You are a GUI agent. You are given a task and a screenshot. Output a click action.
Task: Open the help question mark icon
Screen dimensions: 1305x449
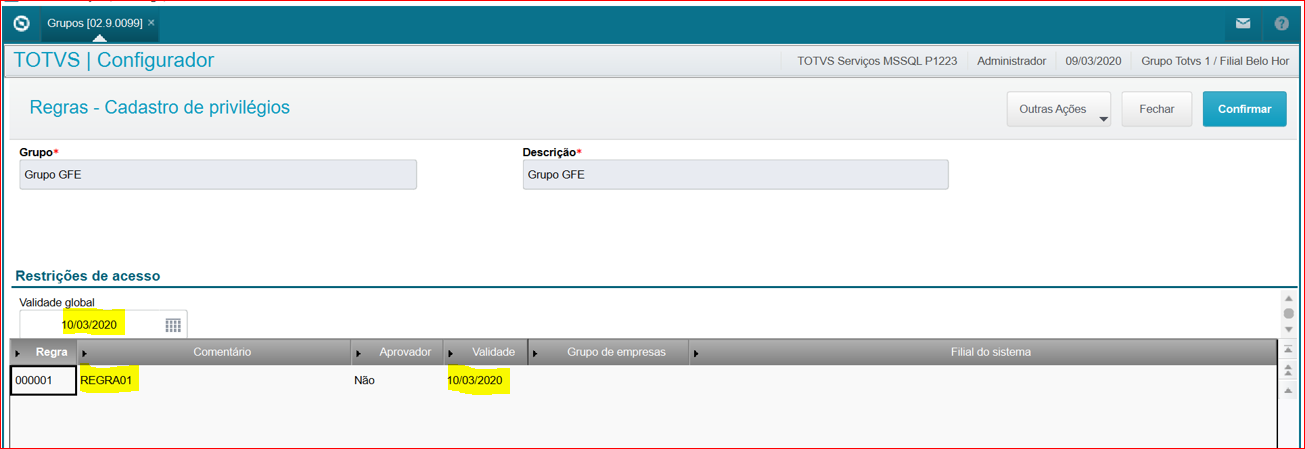click(x=1281, y=23)
